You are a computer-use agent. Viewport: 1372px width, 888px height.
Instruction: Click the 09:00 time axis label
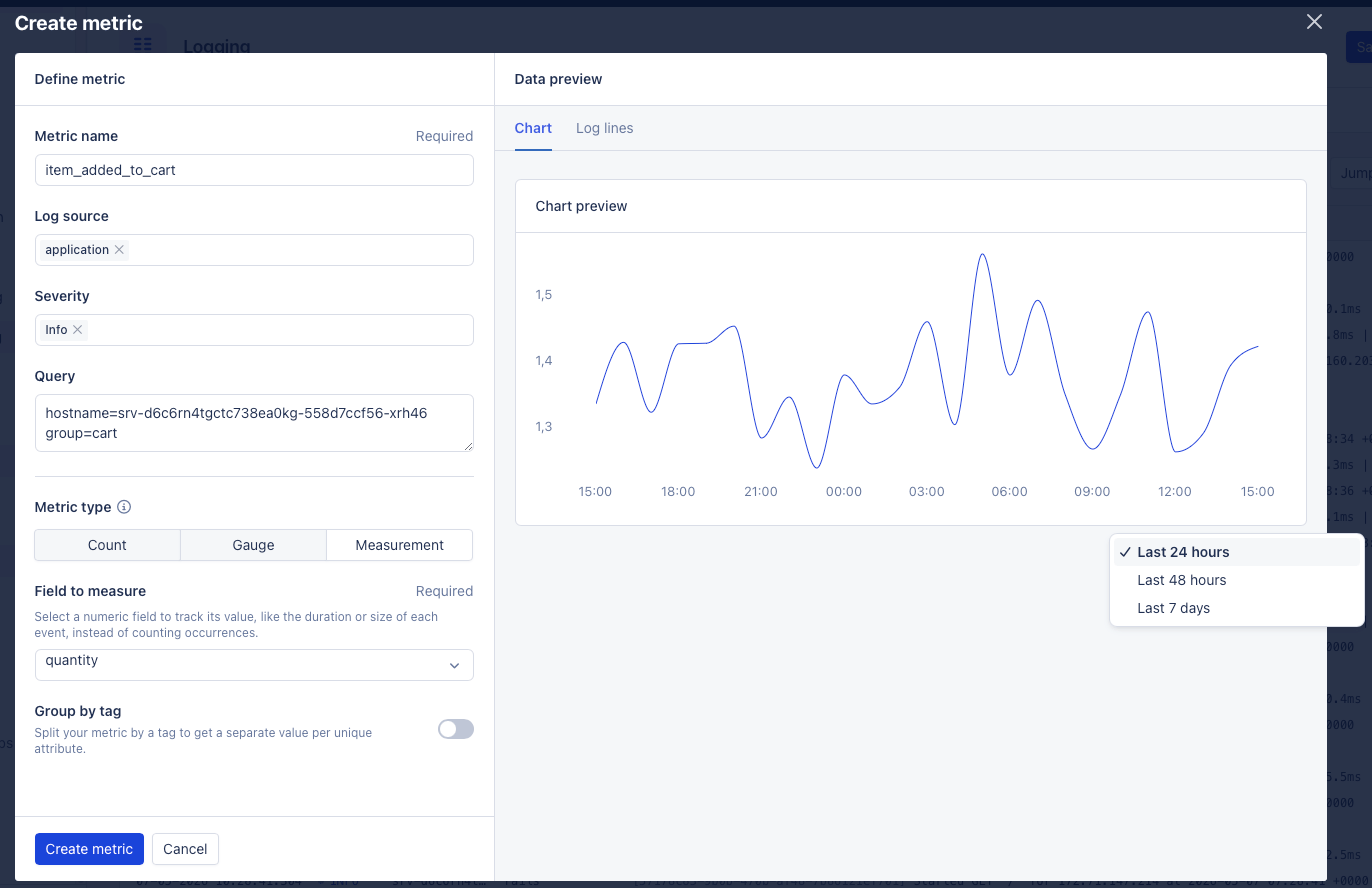click(x=1092, y=491)
